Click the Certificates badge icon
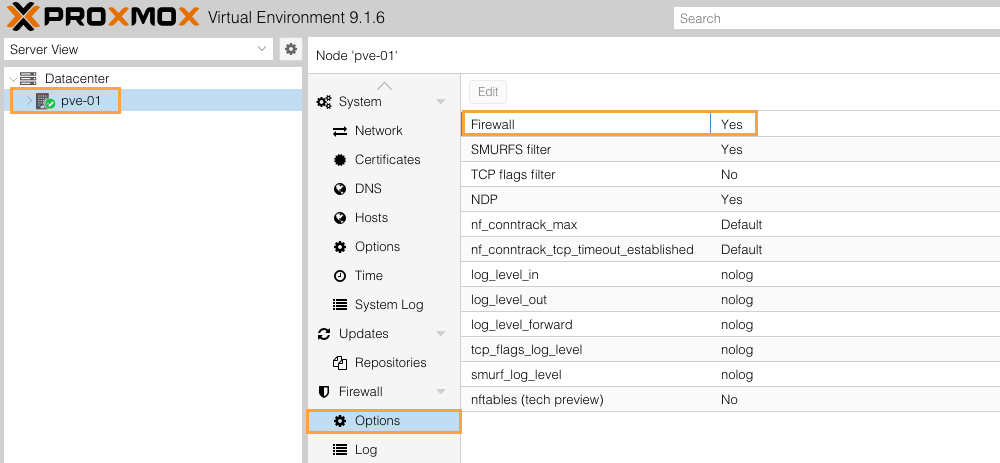 click(340, 160)
